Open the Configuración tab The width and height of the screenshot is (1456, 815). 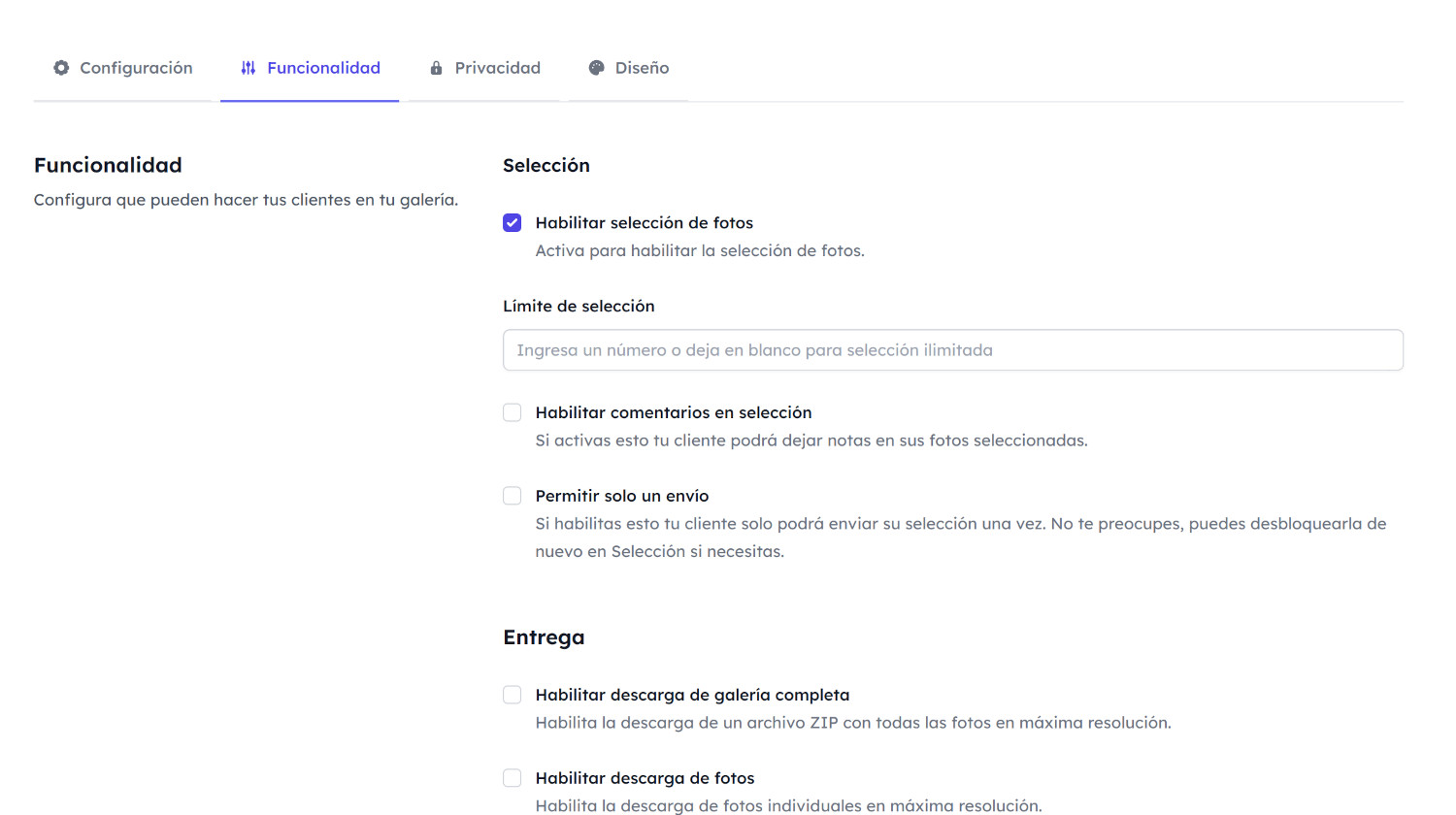coord(122,68)
